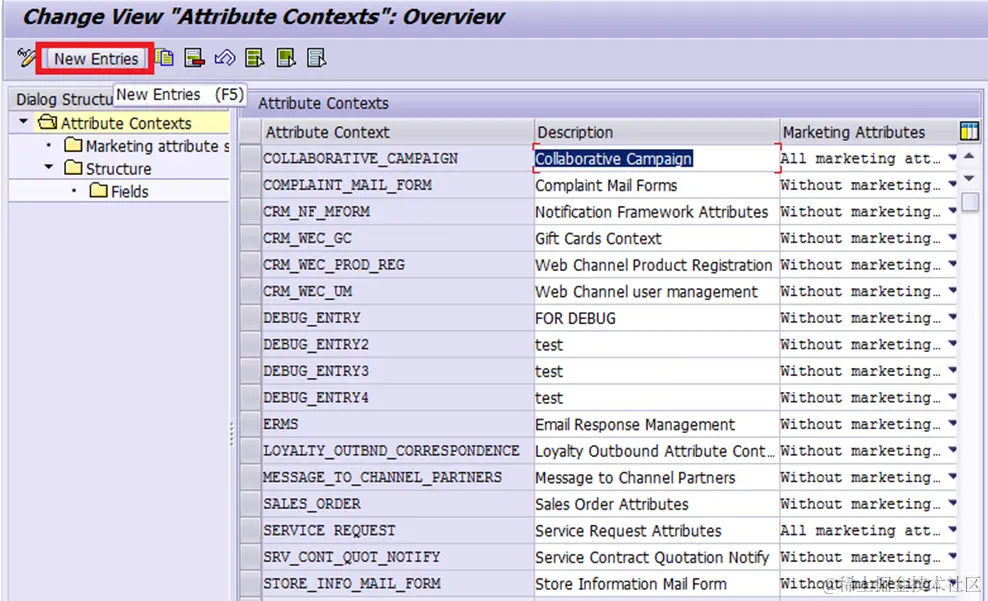Open the Fields folder in tree
Screen dimensions: 988x601
coord(120,191)
